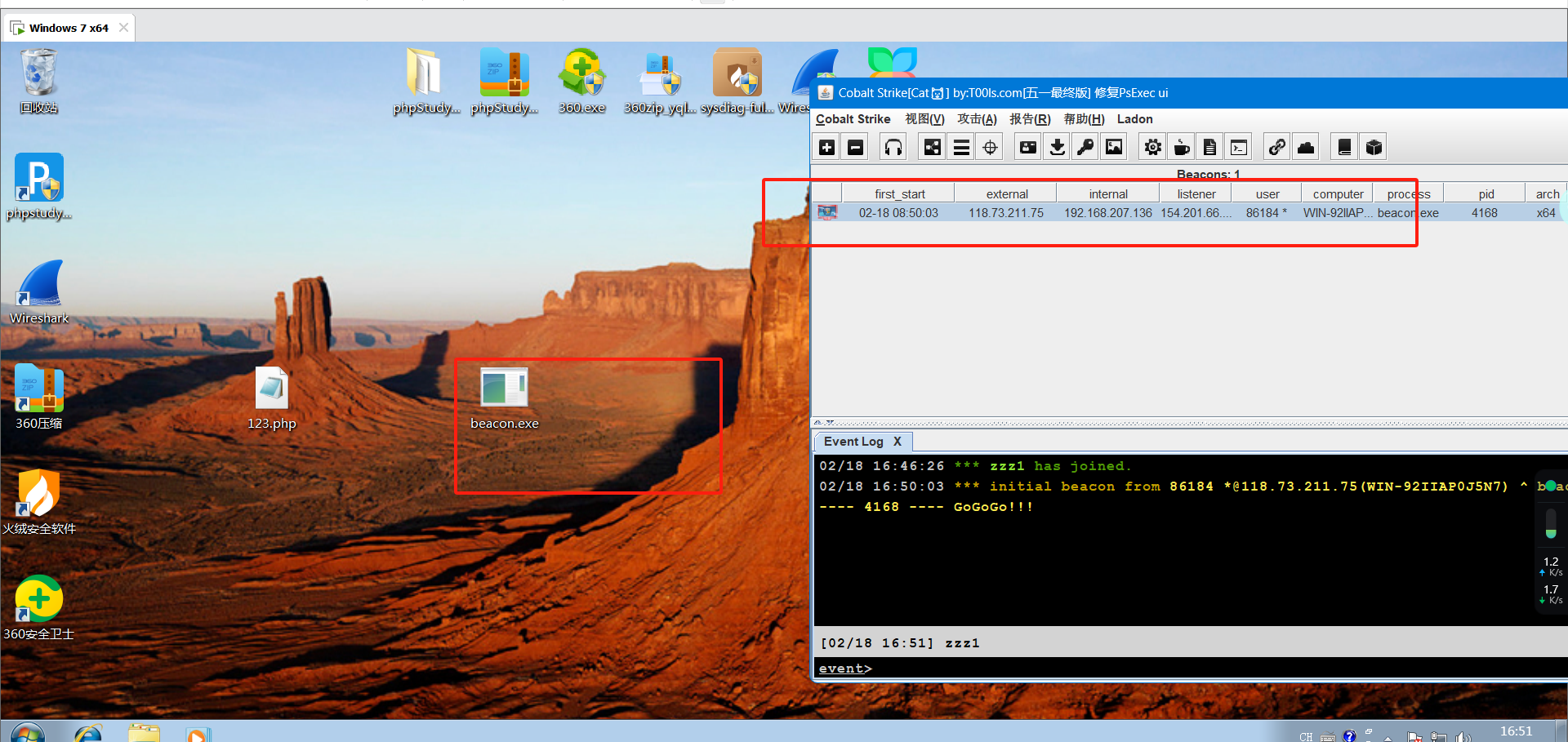Create a new team server connection (plus icon)
This screenshot has height=742, width=1568.
coord(826,146)
